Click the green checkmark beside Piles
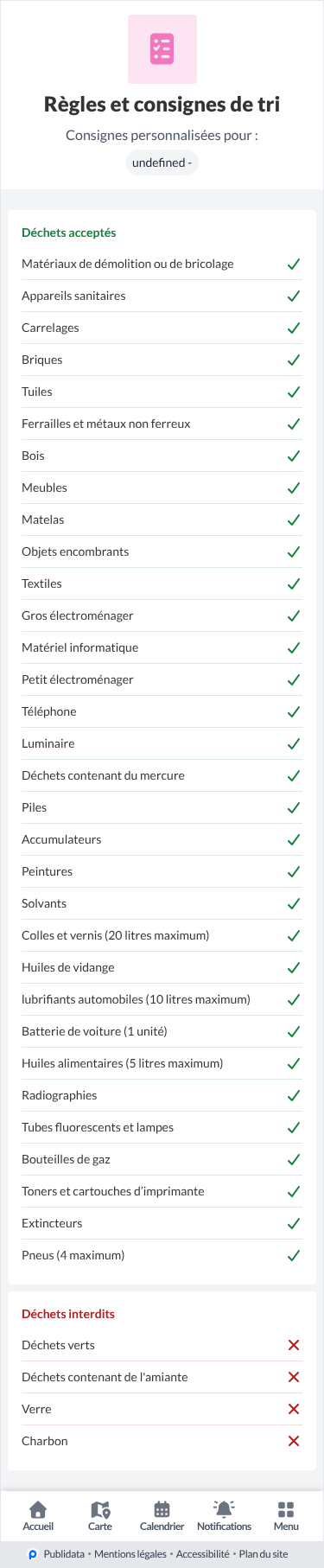Viewport: 324px width, 1568px height. click(x=294, y=807)
